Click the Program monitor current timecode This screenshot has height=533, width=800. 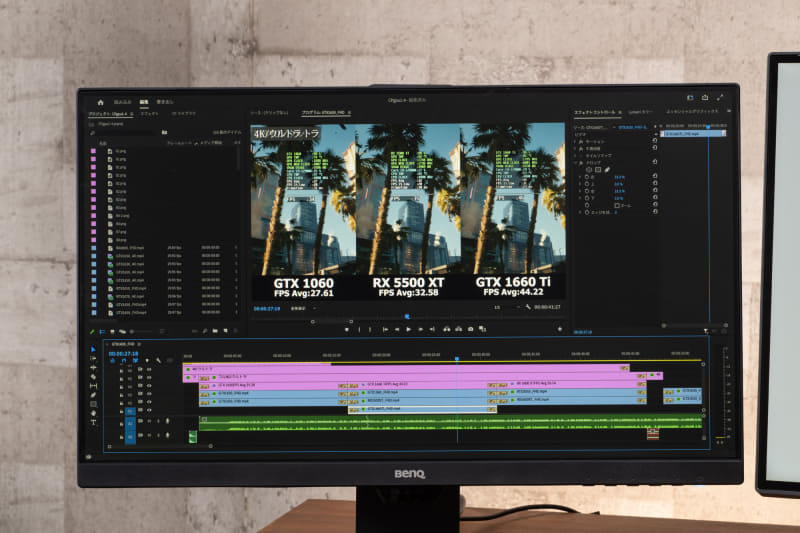267,309
